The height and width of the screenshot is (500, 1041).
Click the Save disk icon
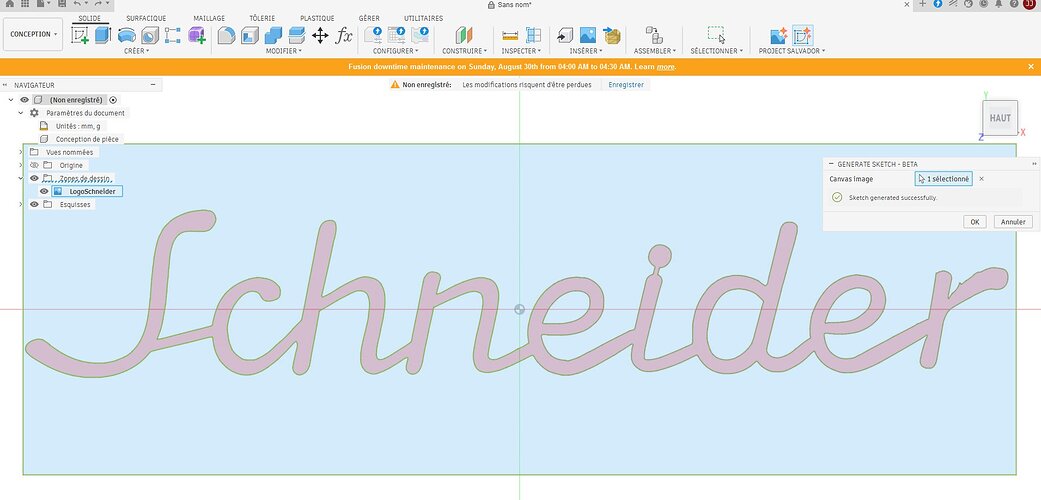coord(62,4)
